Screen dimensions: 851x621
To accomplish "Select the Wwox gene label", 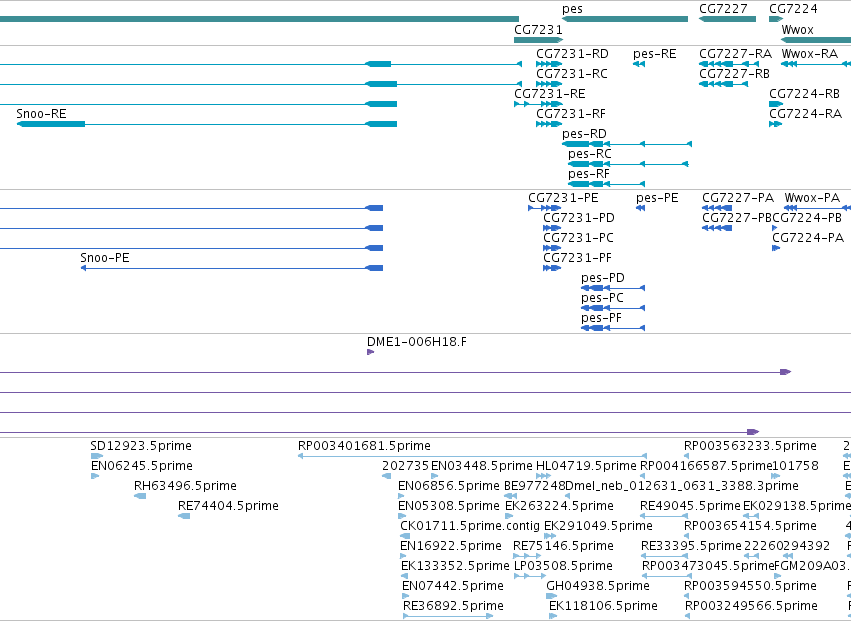I will tap(797, 29).
